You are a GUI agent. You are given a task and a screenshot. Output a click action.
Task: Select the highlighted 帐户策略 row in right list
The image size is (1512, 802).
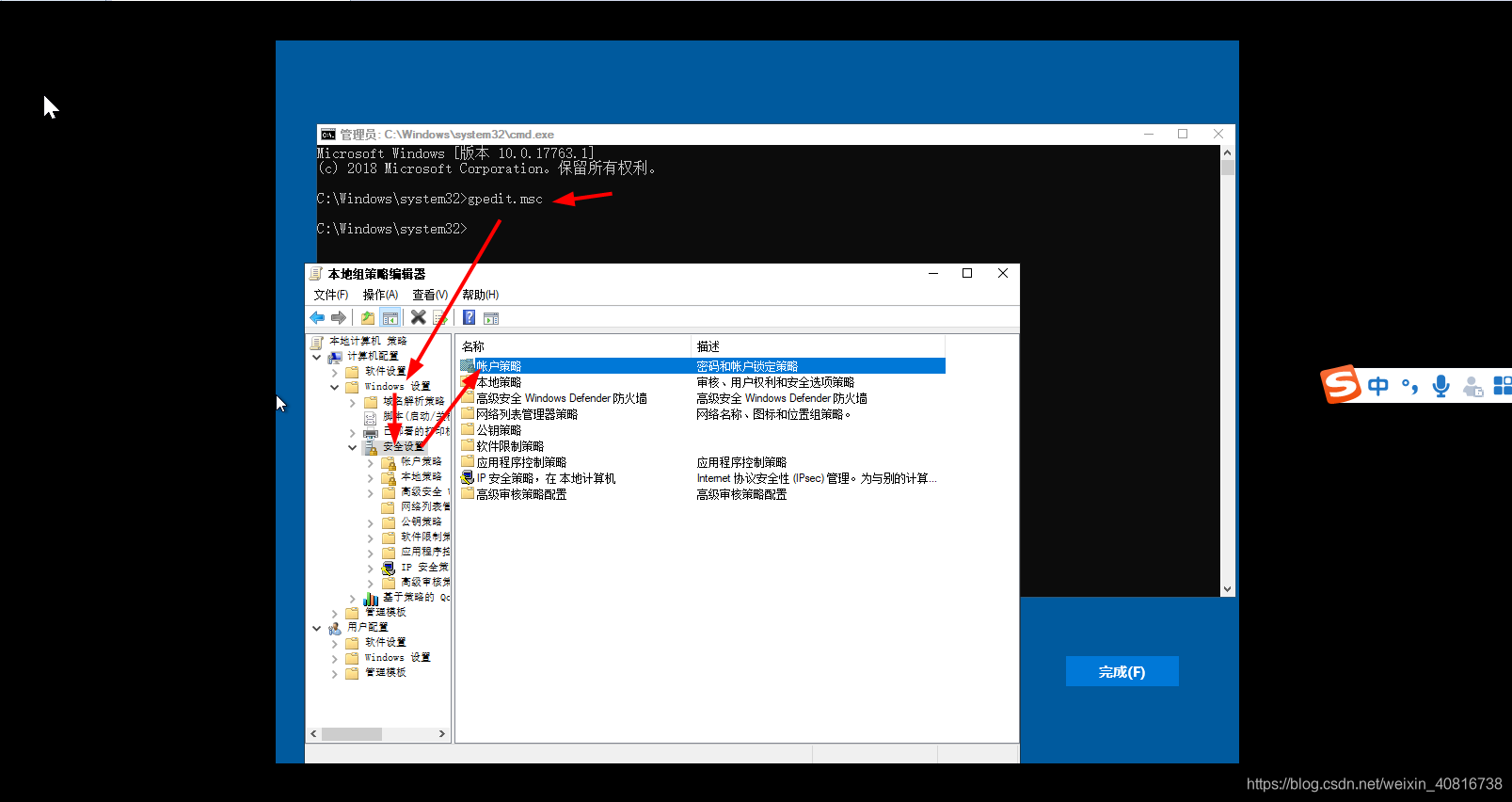(702, 366)
